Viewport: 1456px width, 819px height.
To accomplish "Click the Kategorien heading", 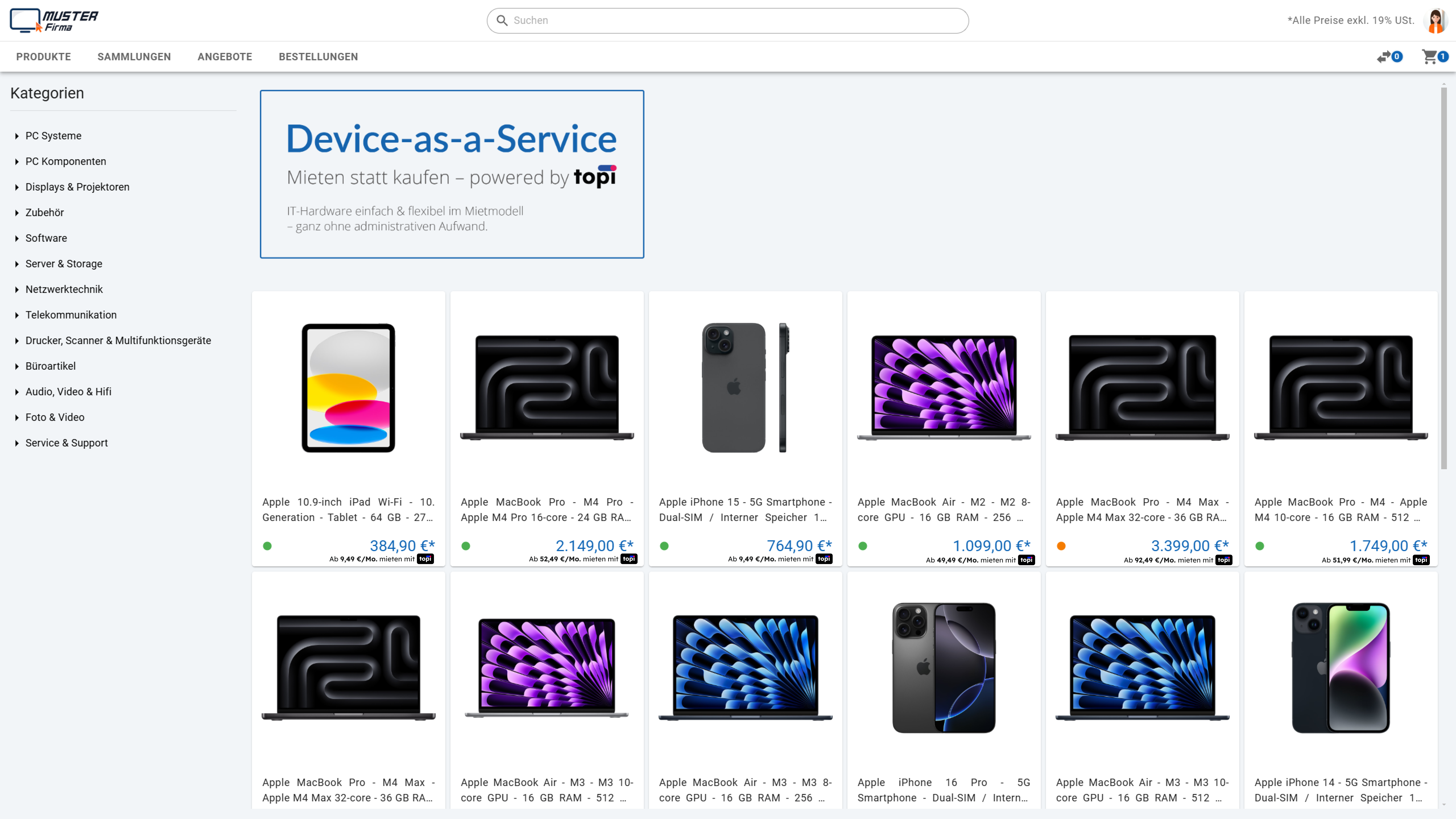I will [47, 93].
